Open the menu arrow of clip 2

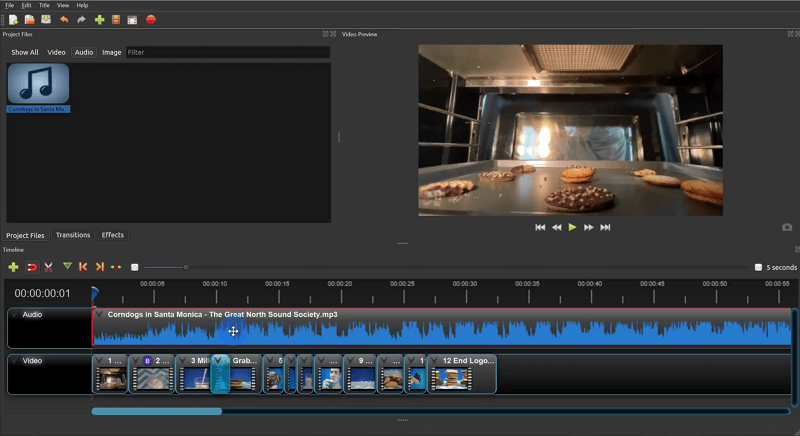(136, 361)
